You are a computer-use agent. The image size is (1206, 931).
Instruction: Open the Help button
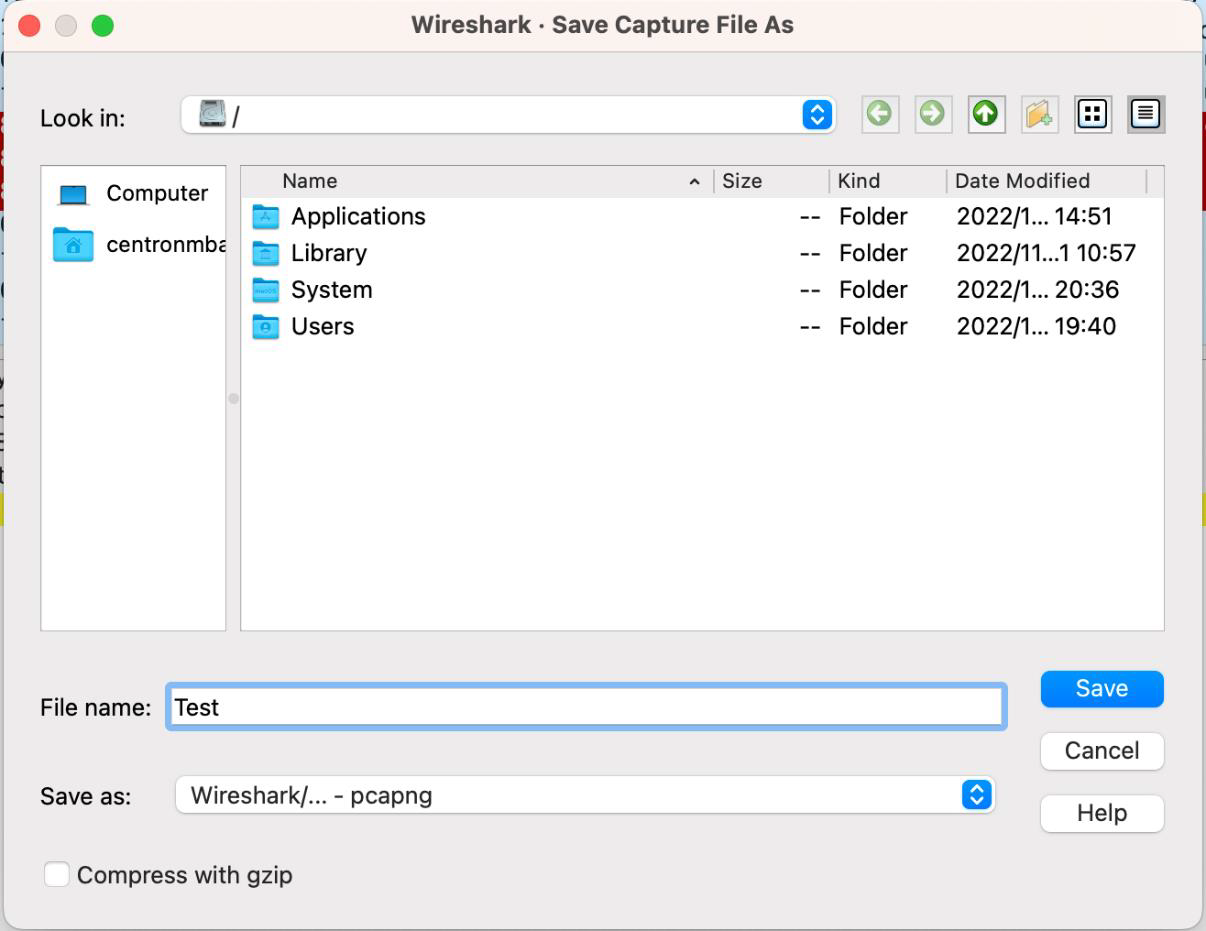[1101, 813]
